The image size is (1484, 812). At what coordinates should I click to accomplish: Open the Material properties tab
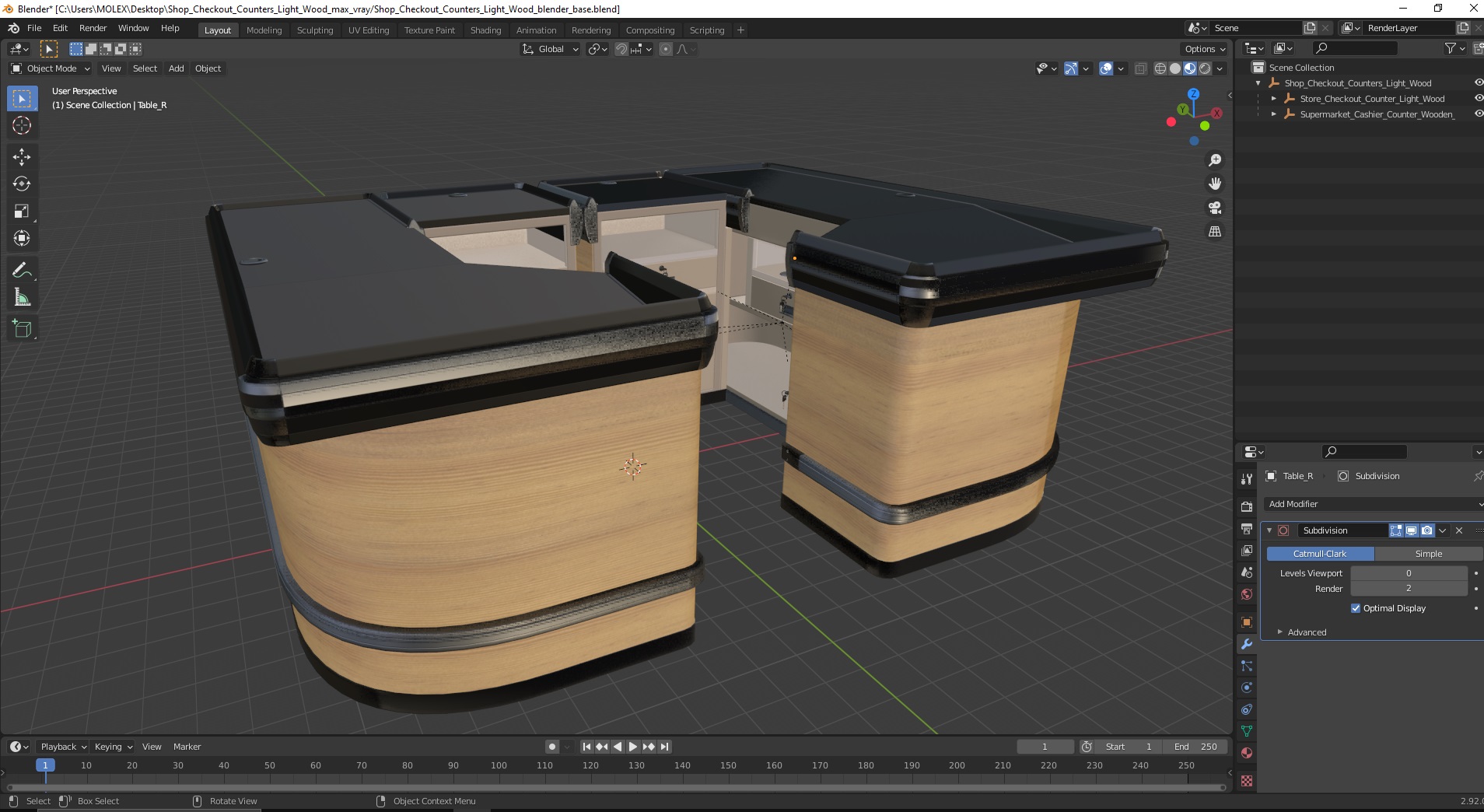(1247, 753)
